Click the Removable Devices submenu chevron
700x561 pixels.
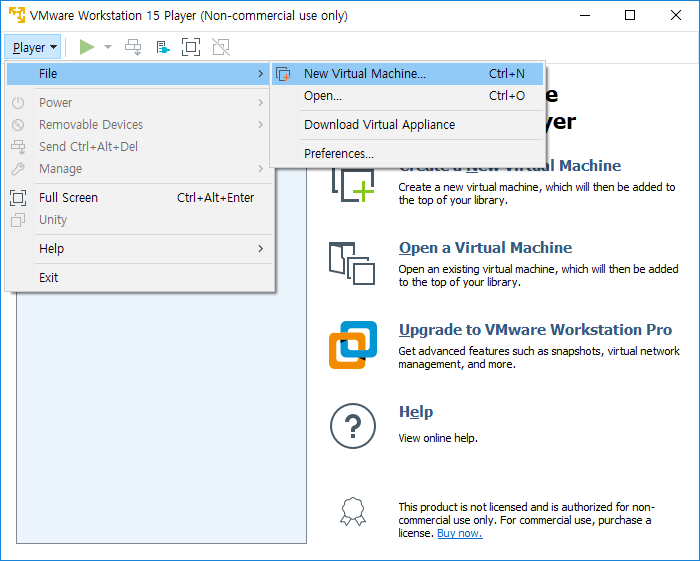coord(261,125)
